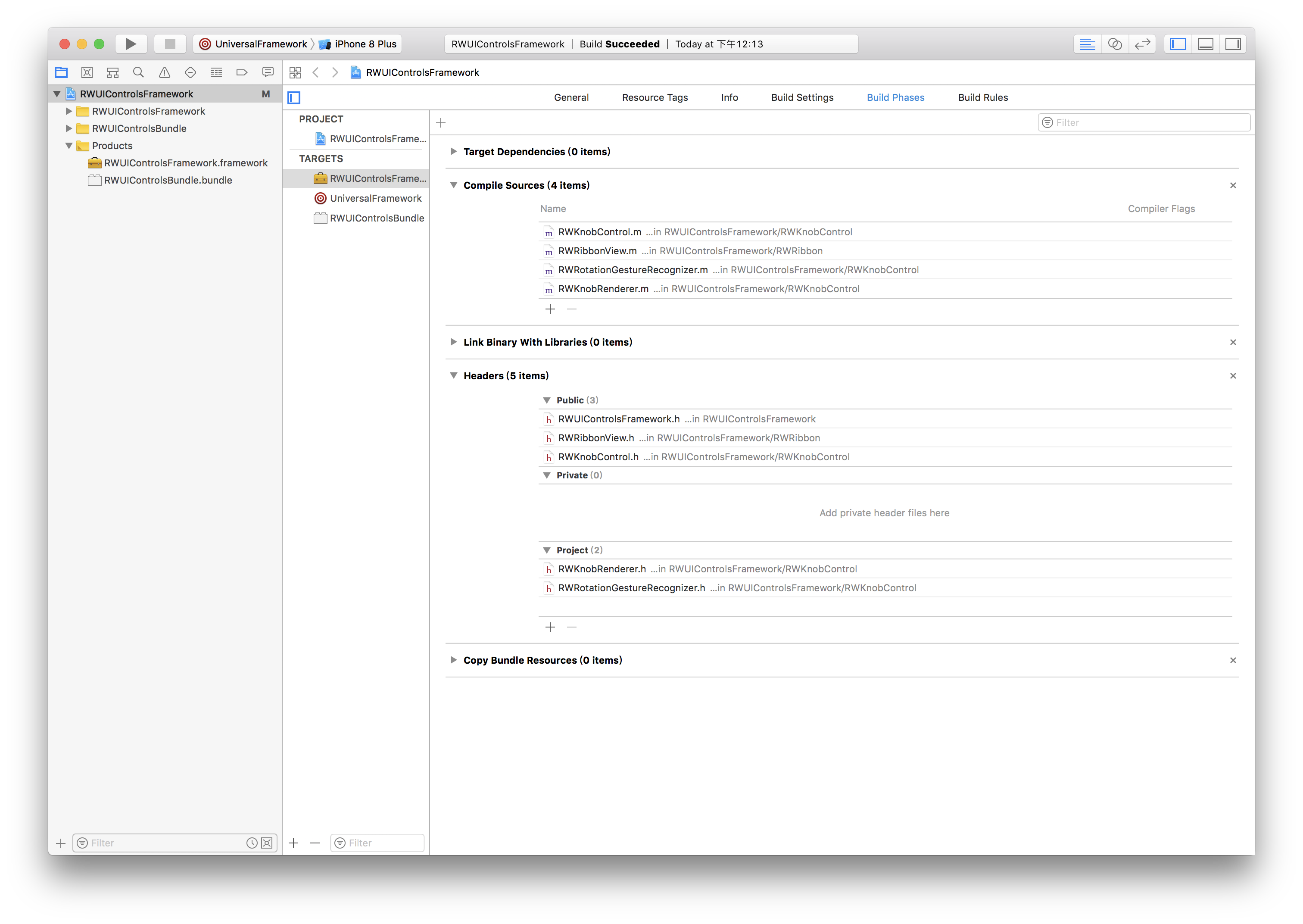
Task: Open the Issue navigator warning icon
Action: pyautogui.click(x=164, y=72)
